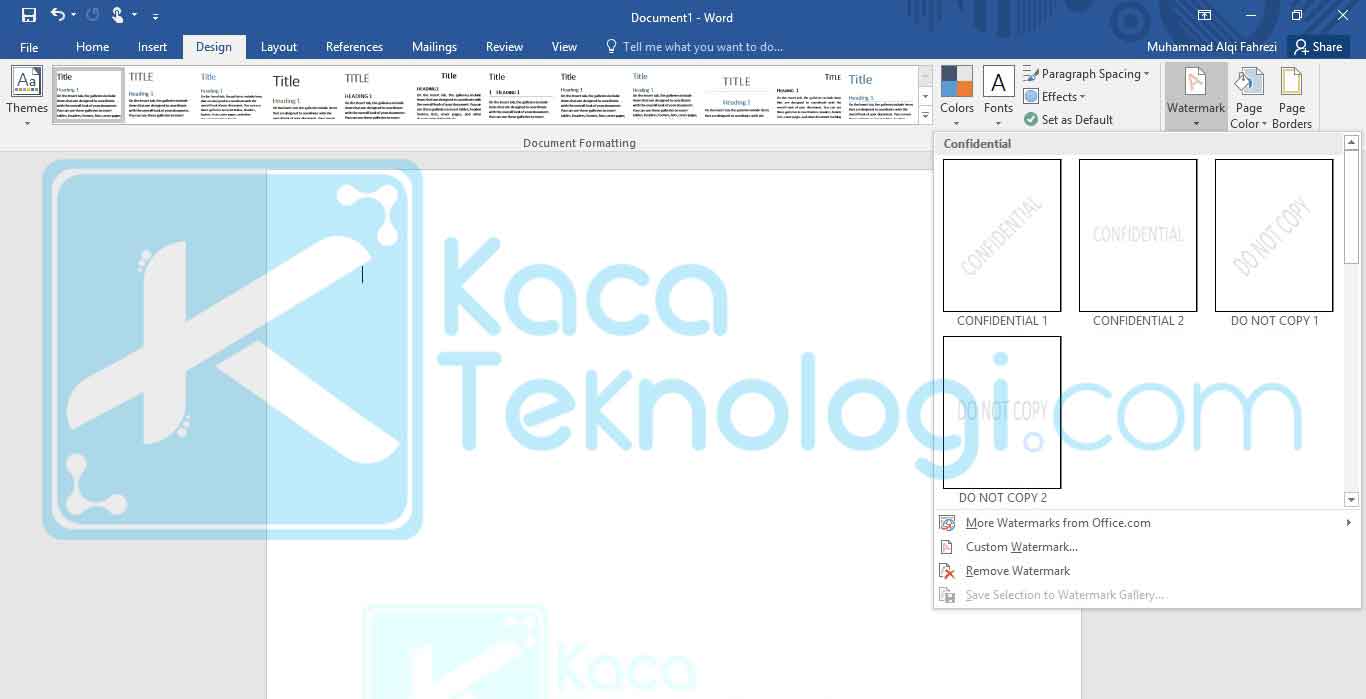Click the Redo icon in quick access

(x=93, y=15)
